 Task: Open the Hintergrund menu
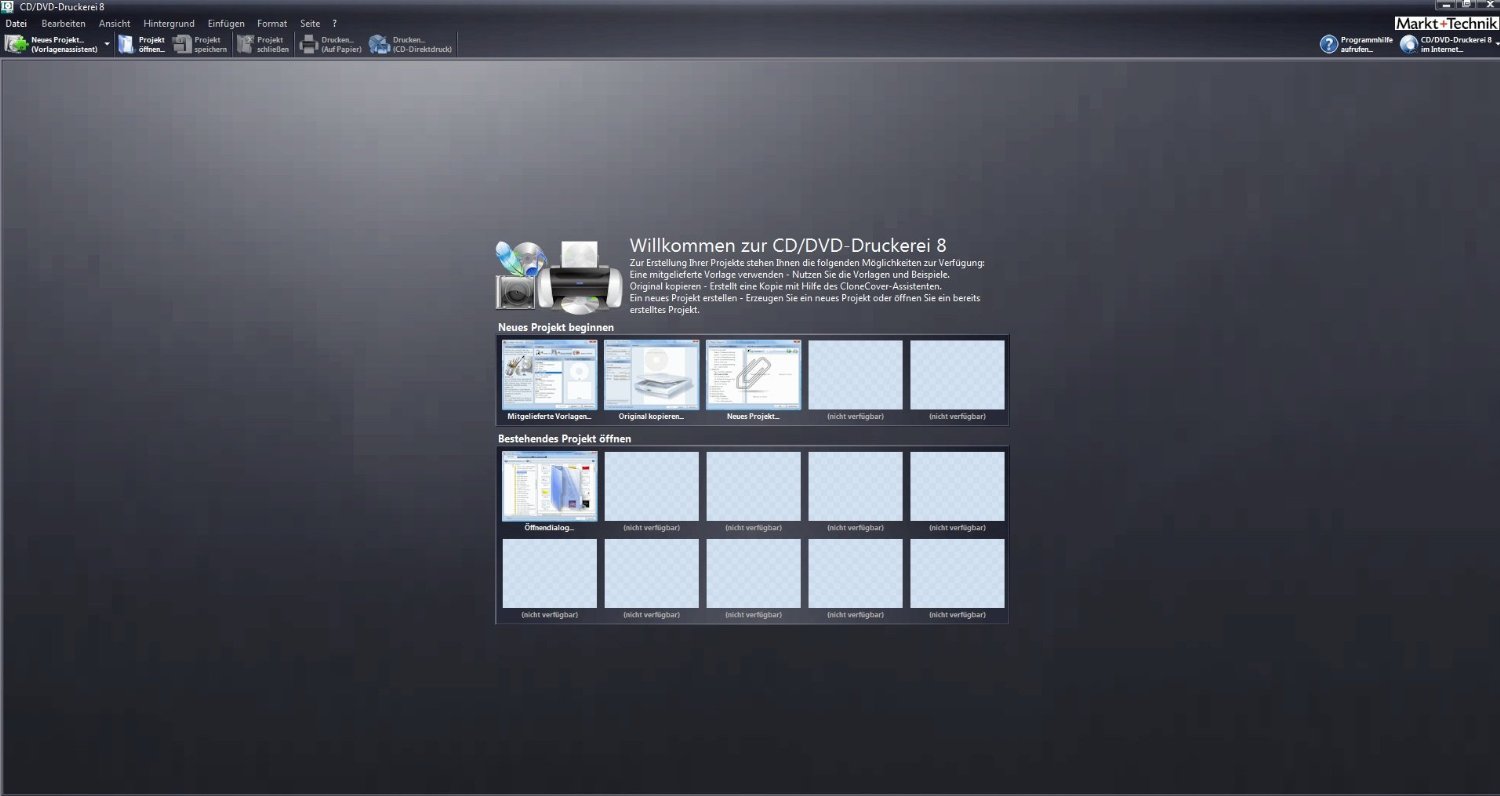169,23
